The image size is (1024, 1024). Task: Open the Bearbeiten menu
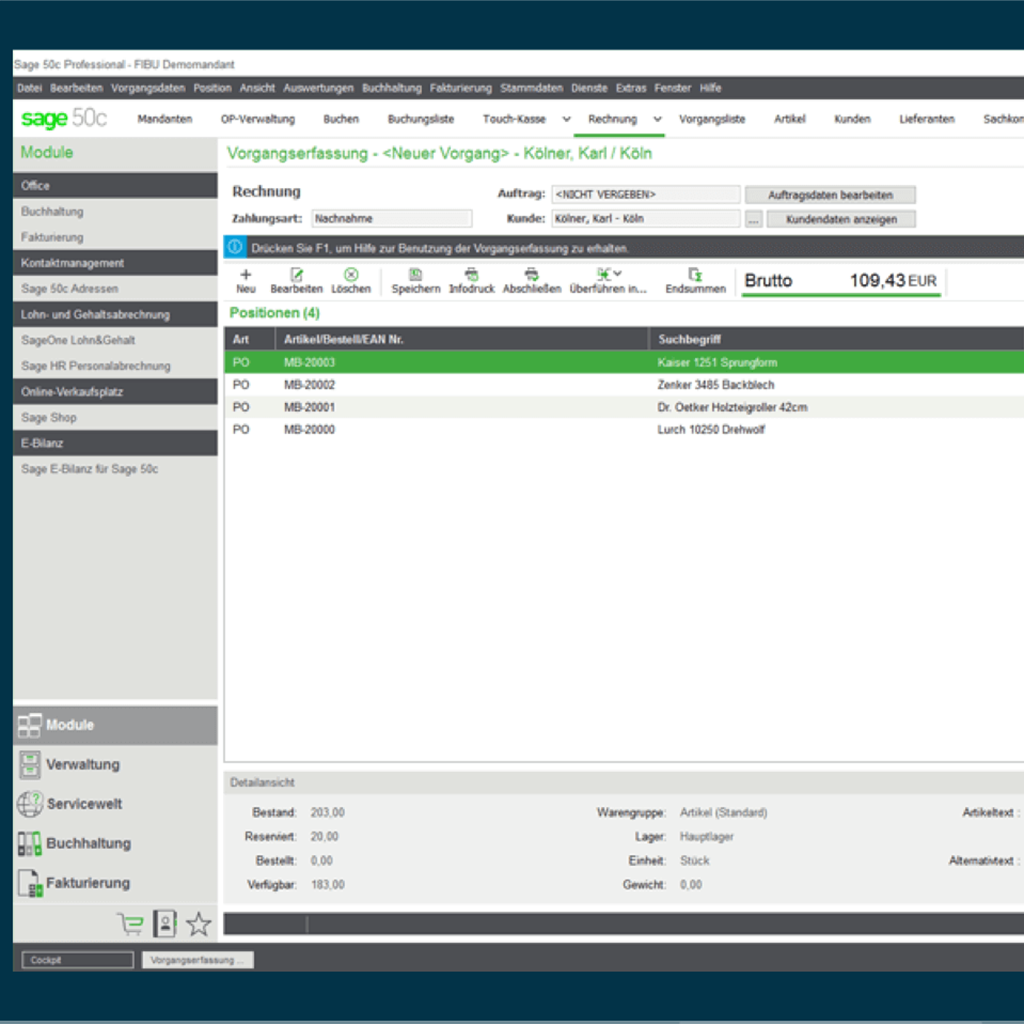pyautogui.click(x=76, y=88)
